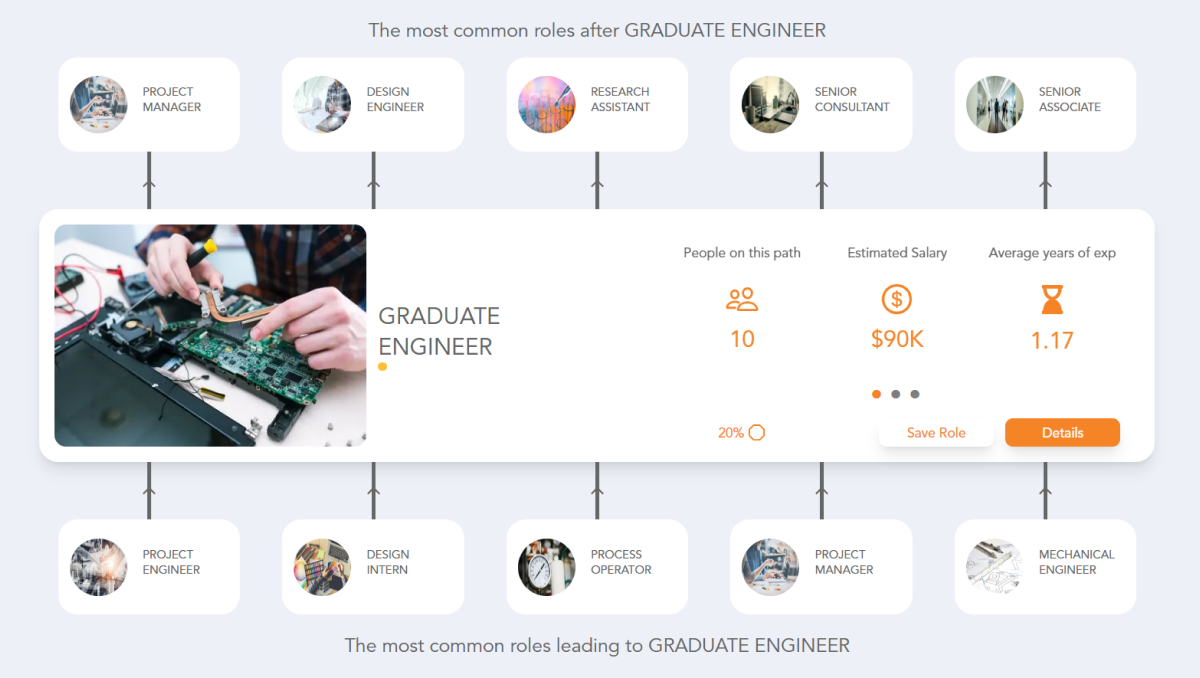
Task: Click the people-on-this-path icon
Action: point(742,299)
